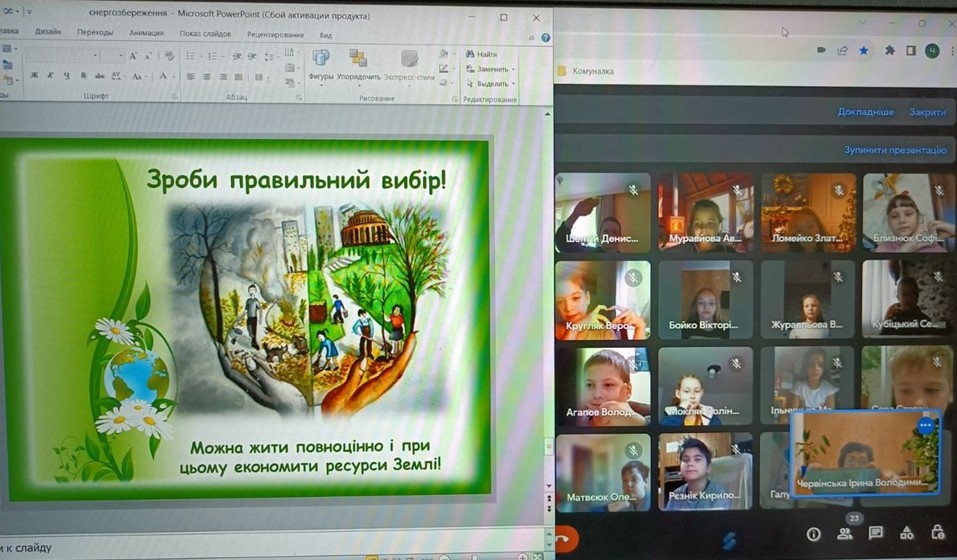
Task: Open meeting details info icon in Meet
Action: point(814,534)
